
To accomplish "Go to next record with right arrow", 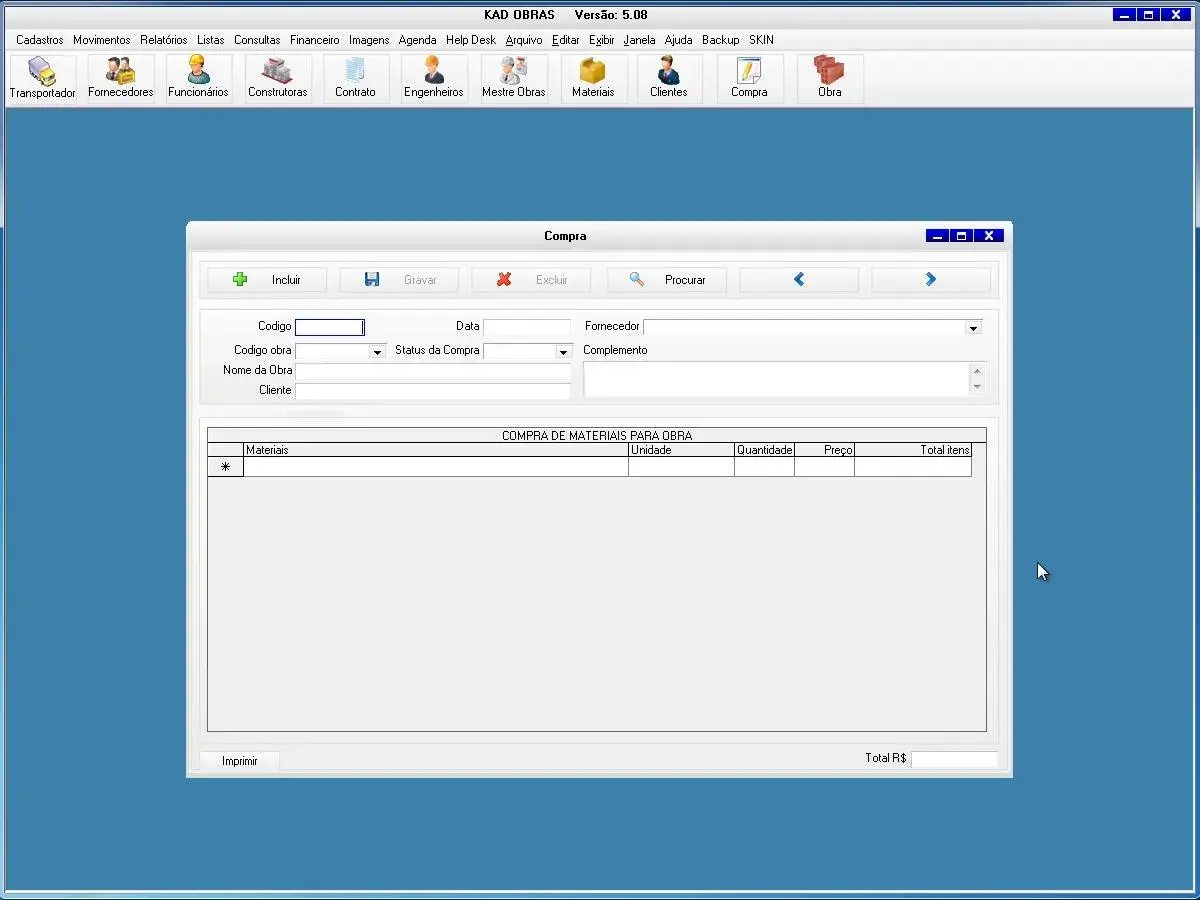I will [930, 280].
